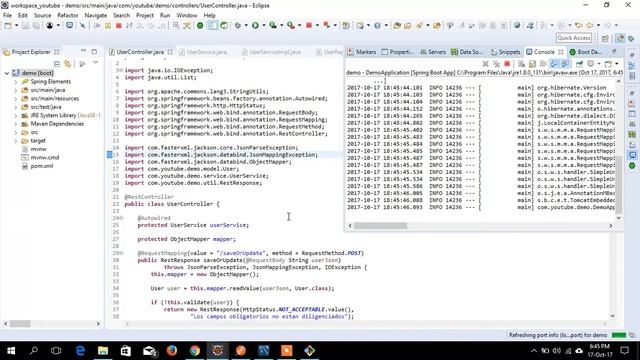640x360 pixels.
Task: Open the Window menu
Action: 187,16
